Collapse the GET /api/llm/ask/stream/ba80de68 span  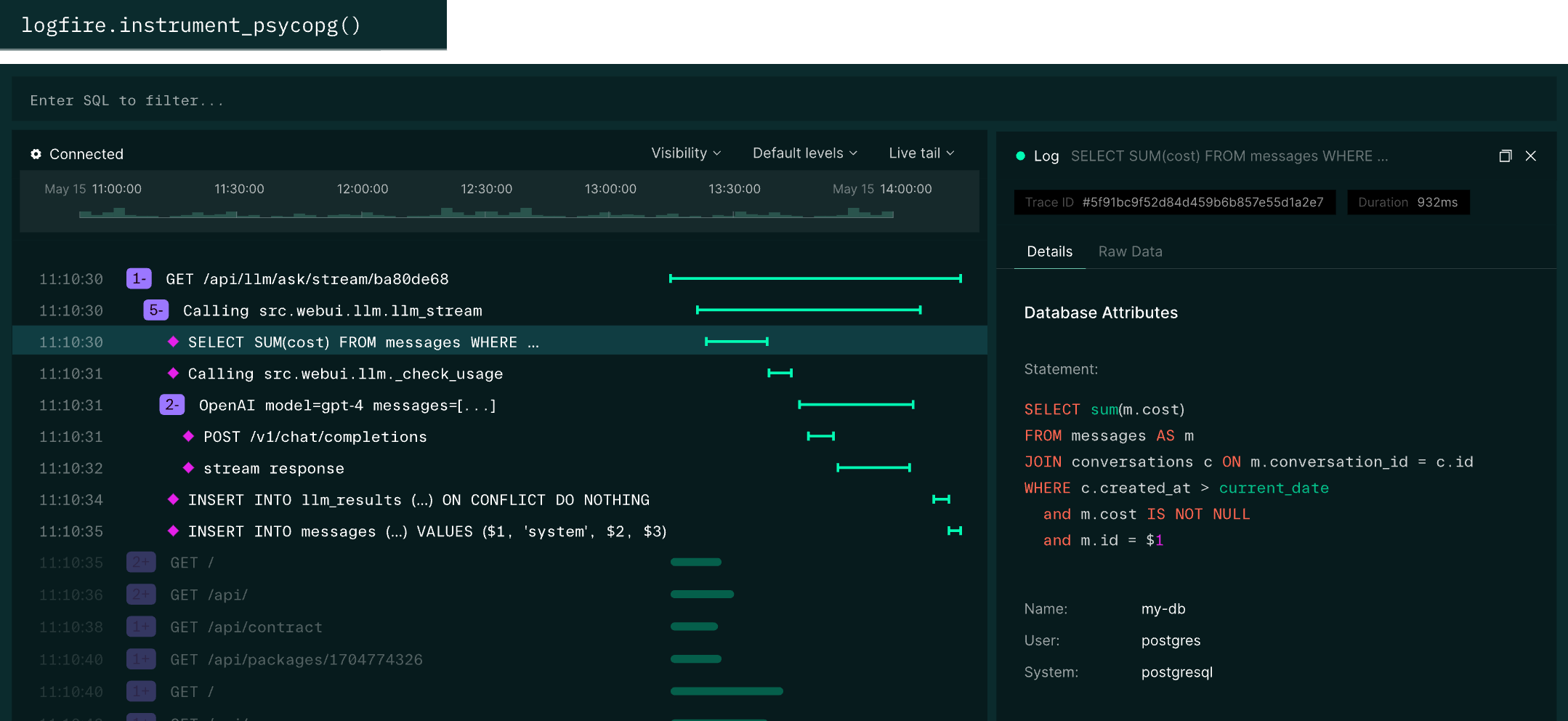point(139,278)
